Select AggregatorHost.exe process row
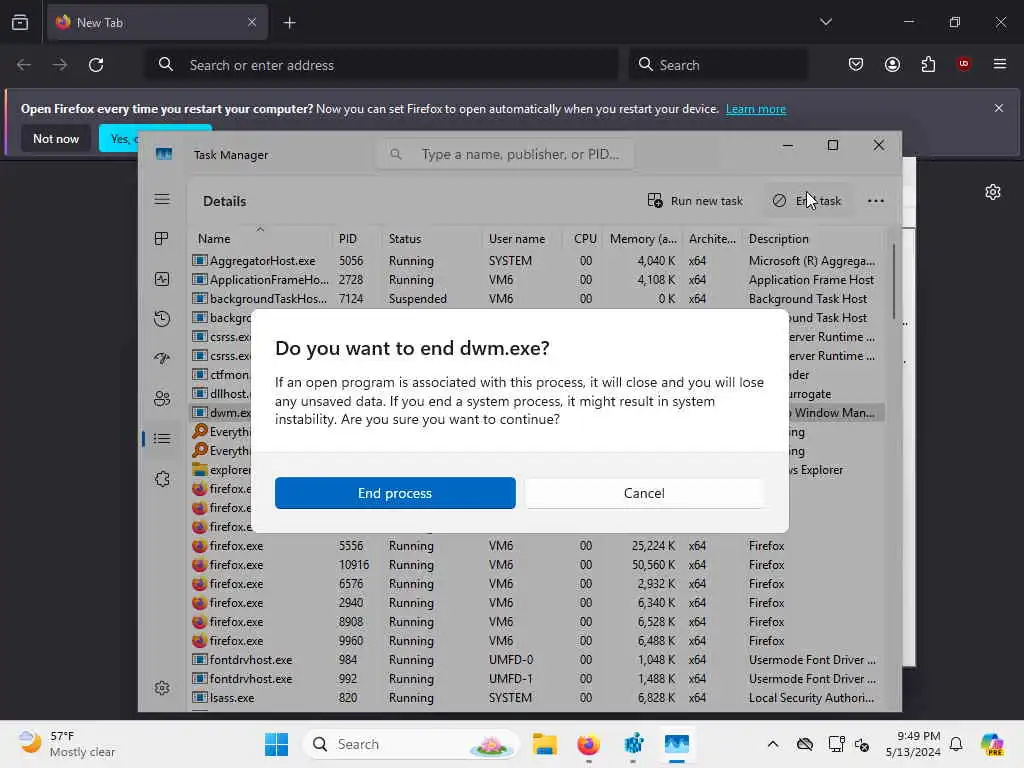Screen dimensions: 1024x768 pos(537,261)
